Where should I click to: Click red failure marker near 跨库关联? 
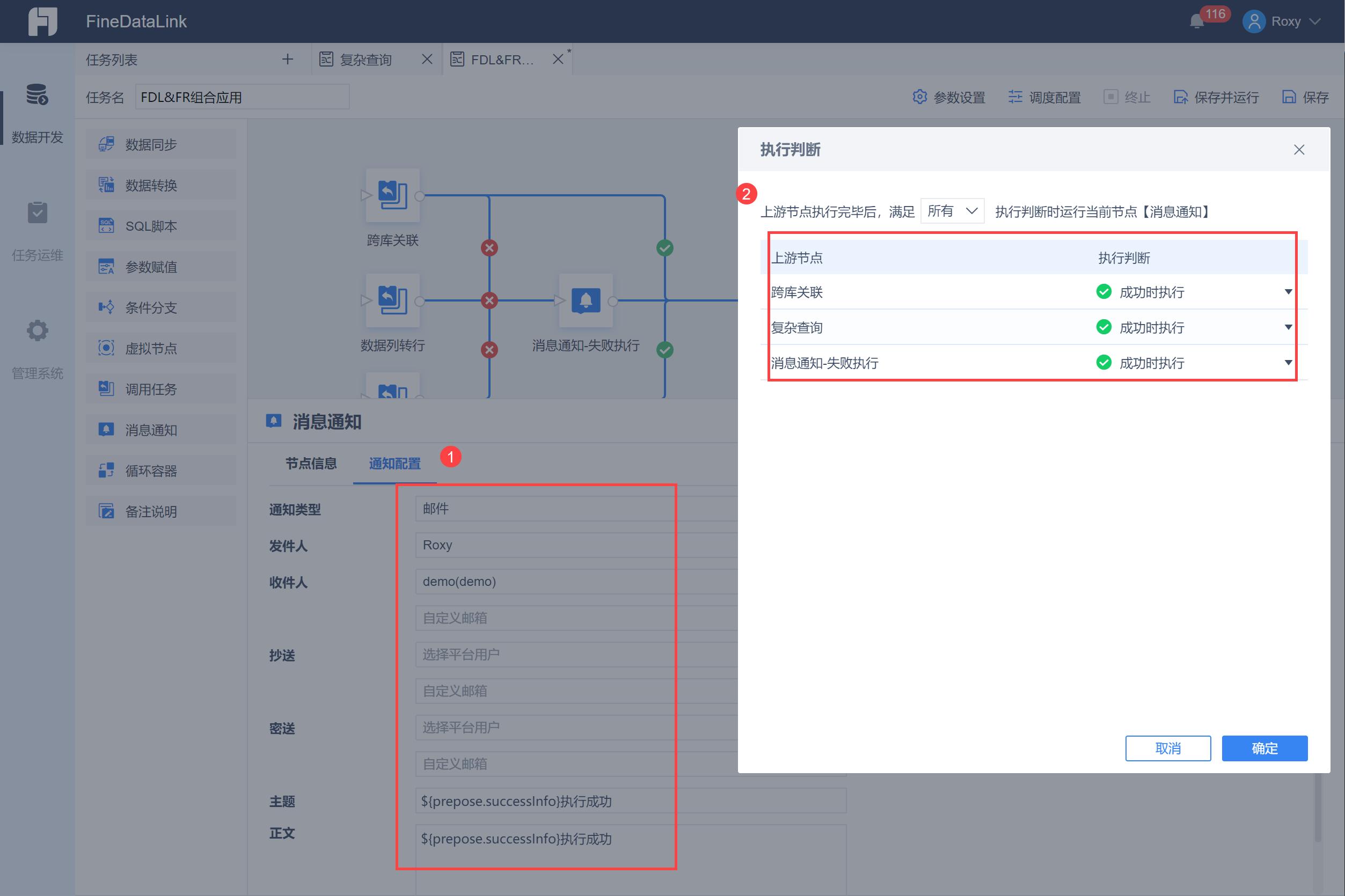489,248
